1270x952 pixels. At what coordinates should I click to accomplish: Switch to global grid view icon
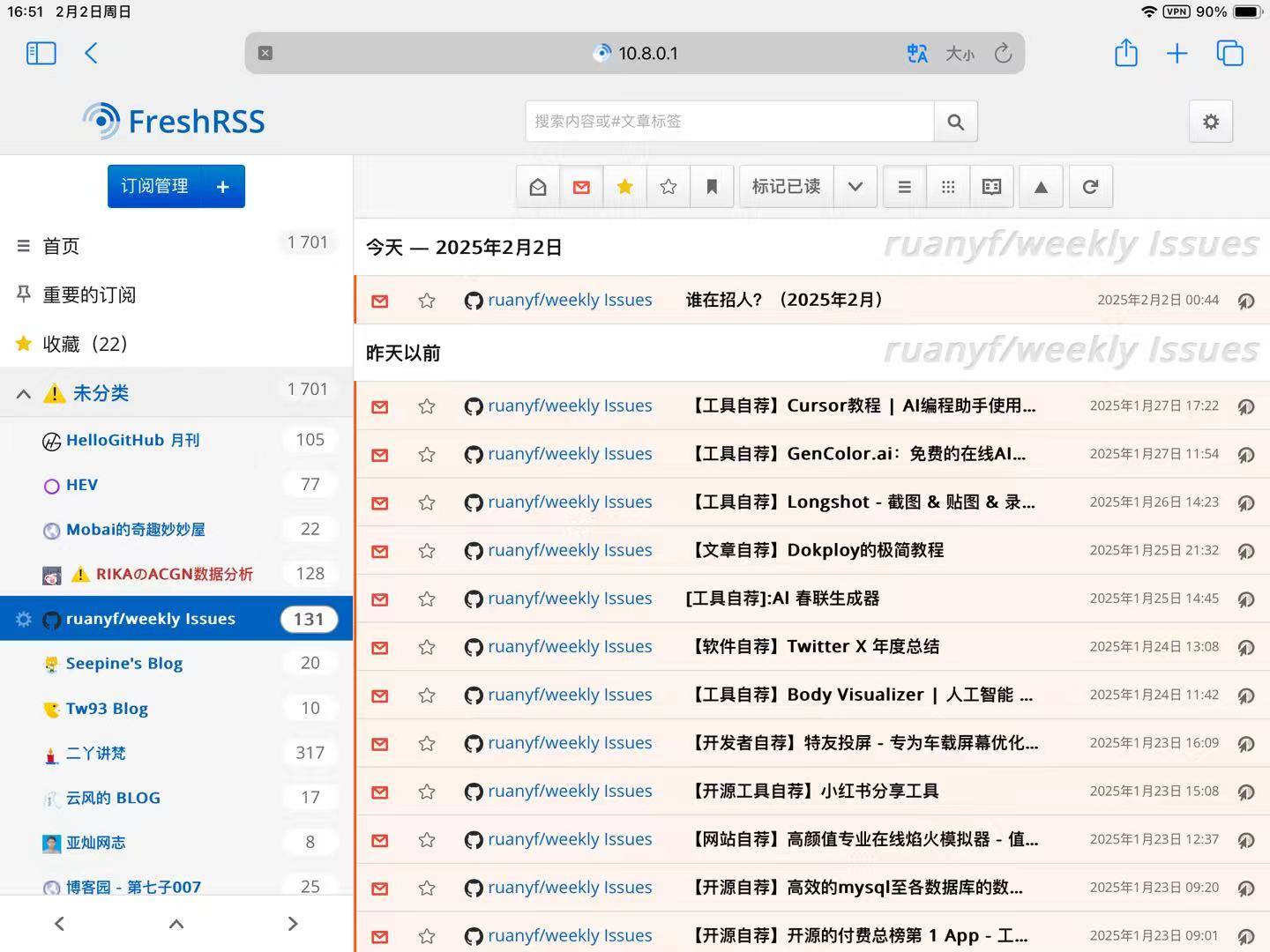pyautogui.click(x=948, y=187)
